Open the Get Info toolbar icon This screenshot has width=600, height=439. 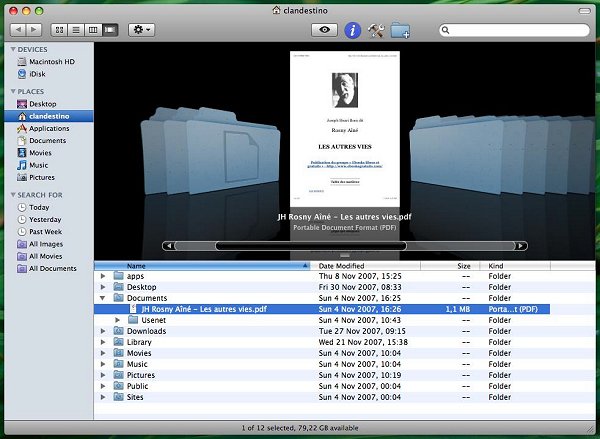[x=352, y=30]
